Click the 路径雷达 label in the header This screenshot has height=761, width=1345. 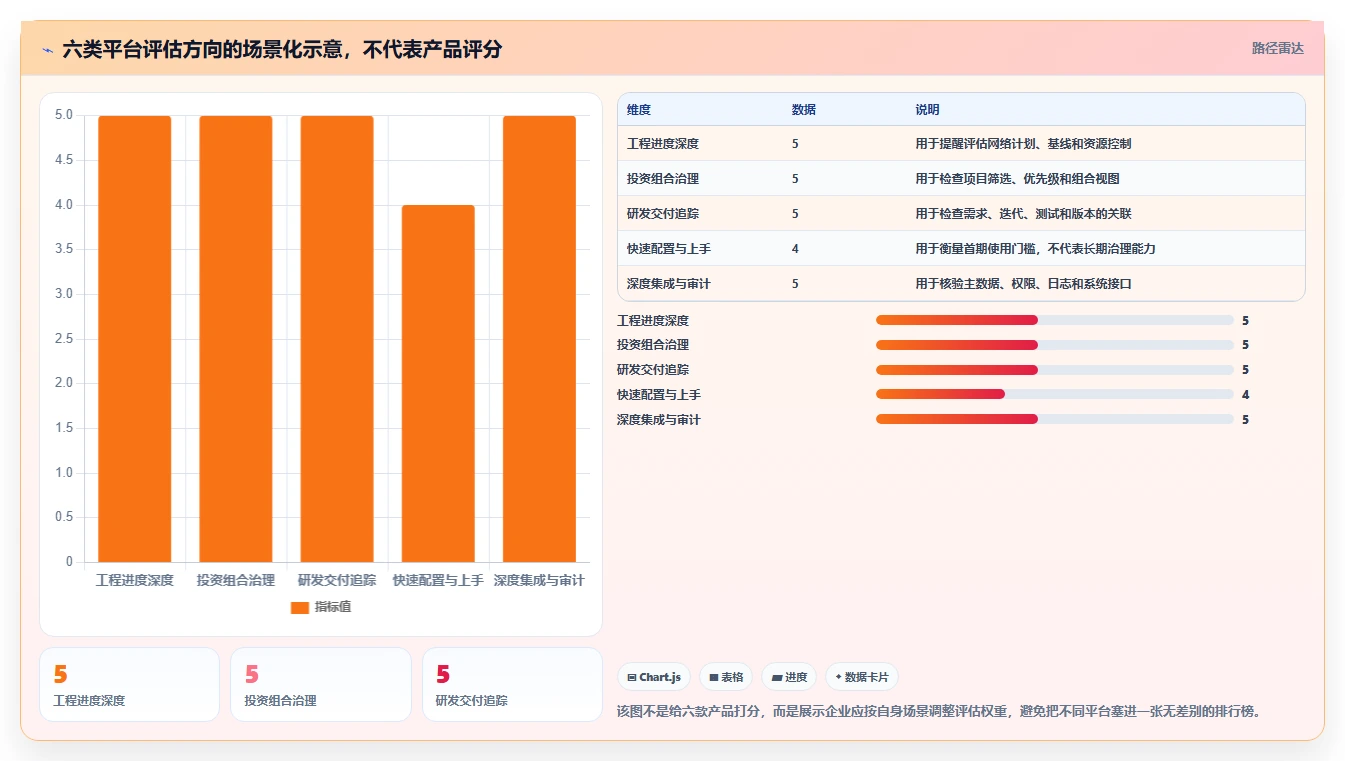coord(1277,48)
